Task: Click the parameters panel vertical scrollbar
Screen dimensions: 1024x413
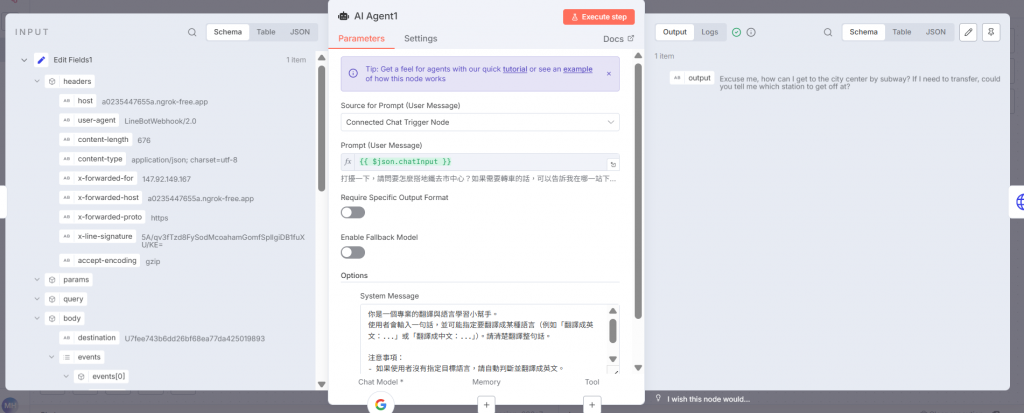Action: [x=638, y=190]
